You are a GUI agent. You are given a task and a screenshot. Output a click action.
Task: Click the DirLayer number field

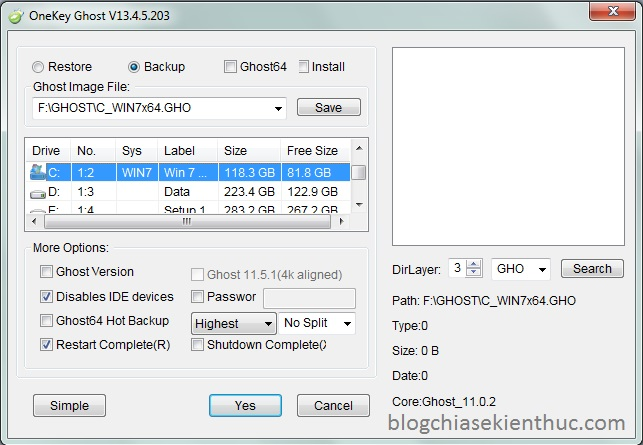click(458, 268)
